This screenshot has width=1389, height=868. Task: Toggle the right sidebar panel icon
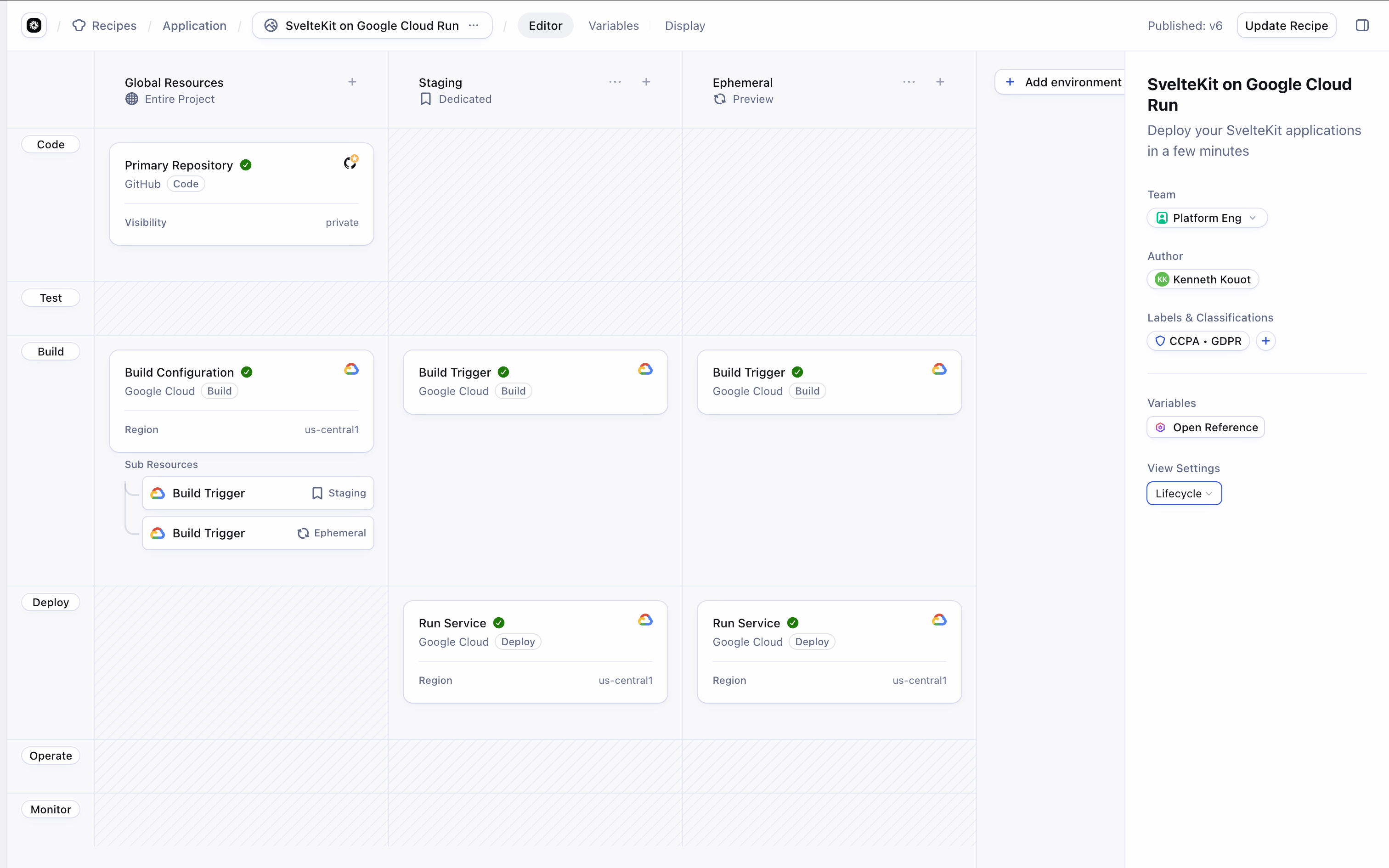pos(1362,25)
